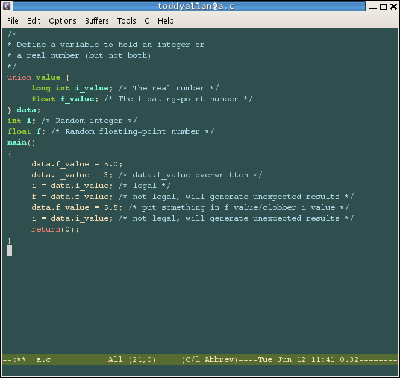400x378 pixels.
Task: Open the File menu
Action: click(x=13, y=21)
